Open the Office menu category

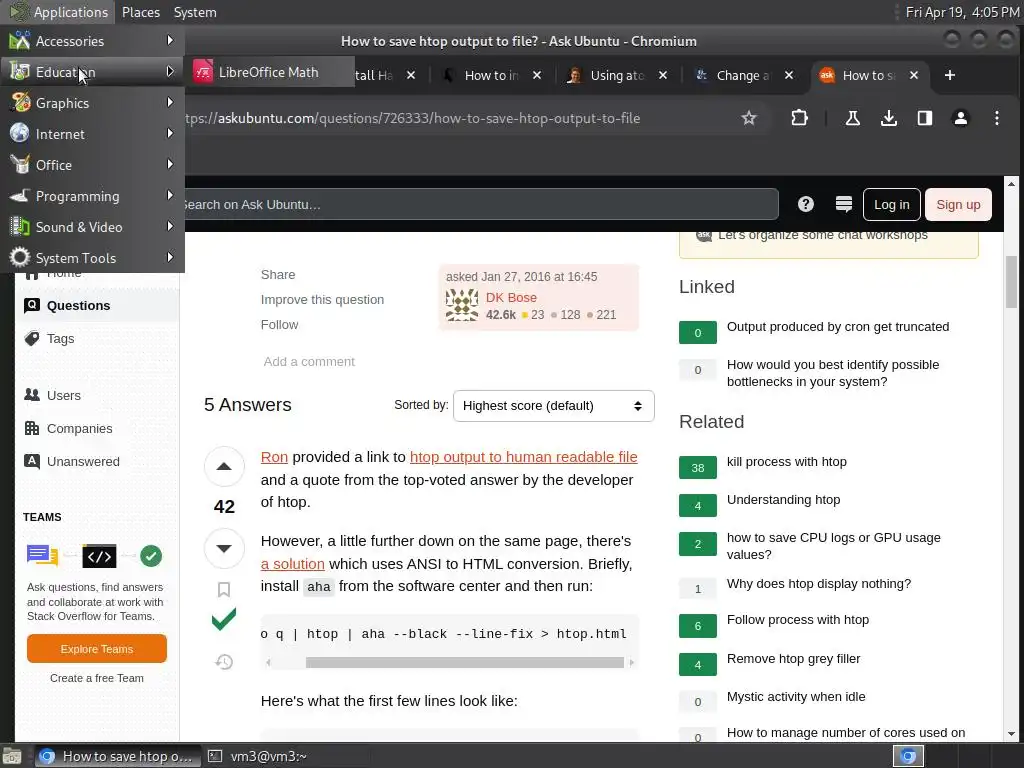click(92, 165)
